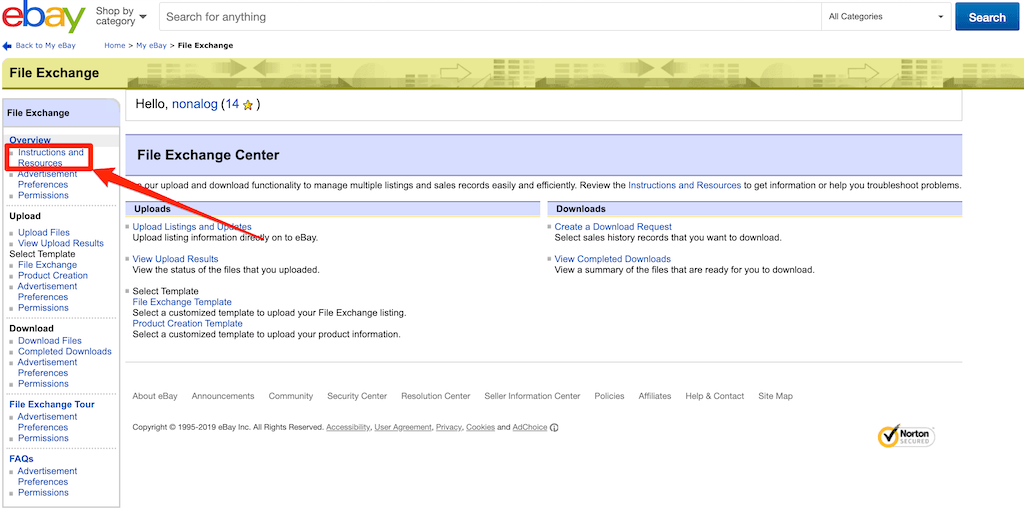Image resolution: width=1024 pixels, height=515 pixels.
Task: Open About eBay footer link
Action: tap(155, 396)
